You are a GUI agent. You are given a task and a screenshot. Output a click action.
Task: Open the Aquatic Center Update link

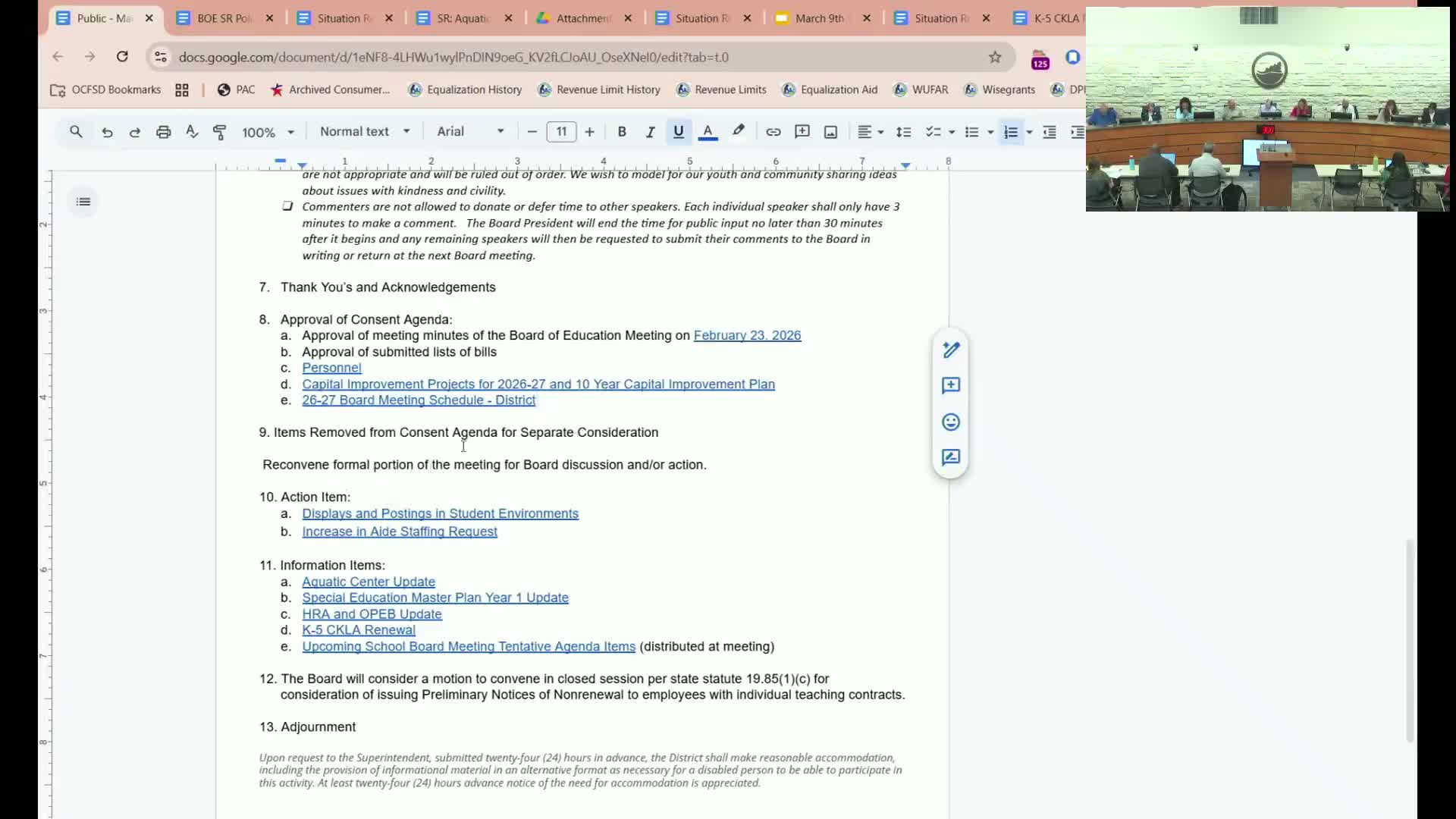click(x=369, y=582)
